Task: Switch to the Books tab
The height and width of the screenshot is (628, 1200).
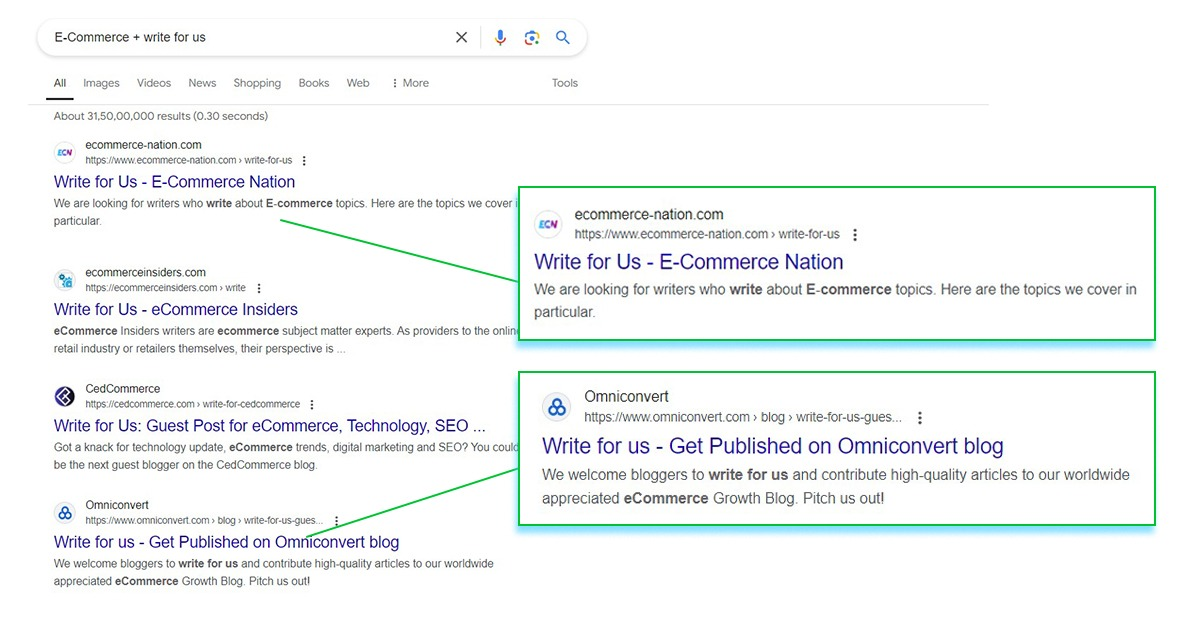Action: 314,83
